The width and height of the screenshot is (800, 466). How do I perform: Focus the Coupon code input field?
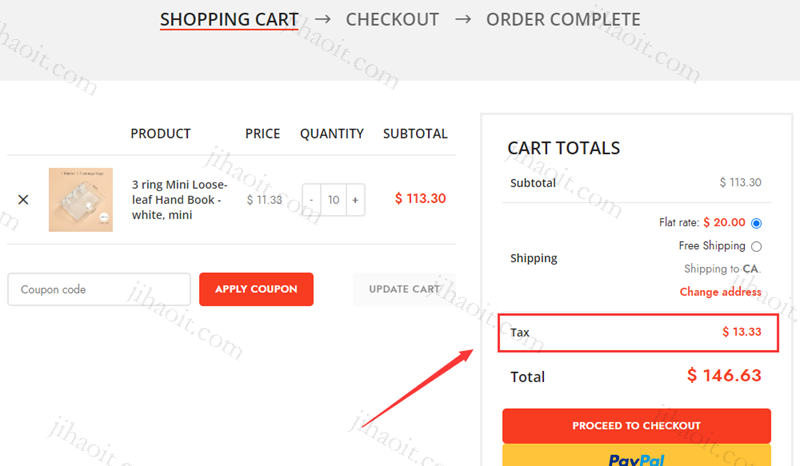tap(99, 289)
